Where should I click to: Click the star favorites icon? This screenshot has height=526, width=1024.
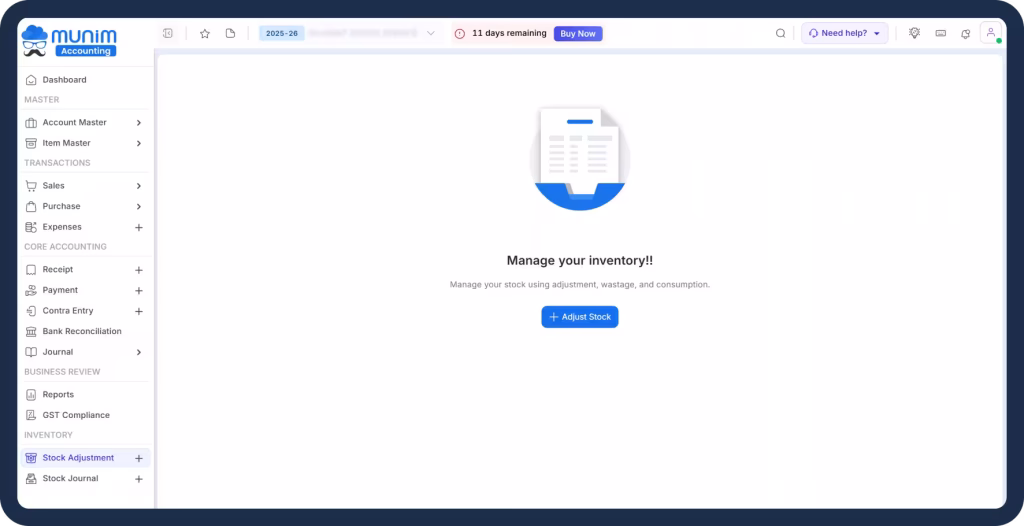tap(204, 33)
